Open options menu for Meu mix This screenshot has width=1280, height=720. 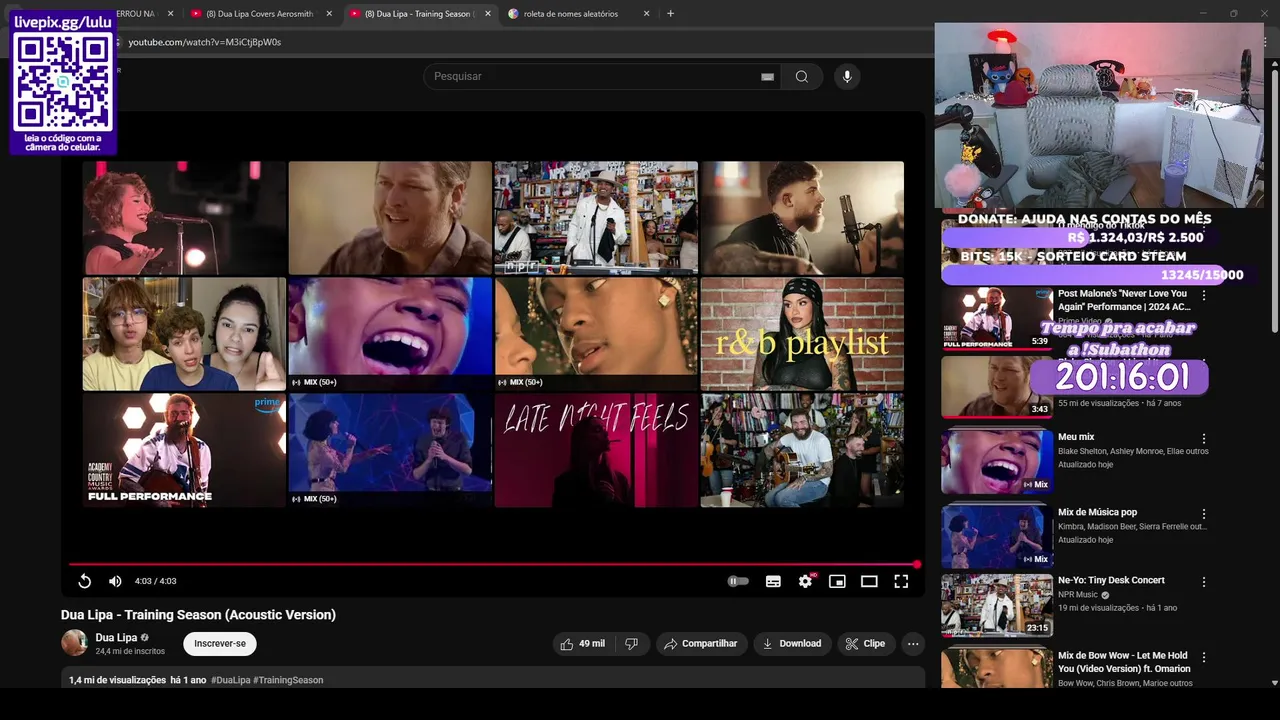pos(1204,439)
